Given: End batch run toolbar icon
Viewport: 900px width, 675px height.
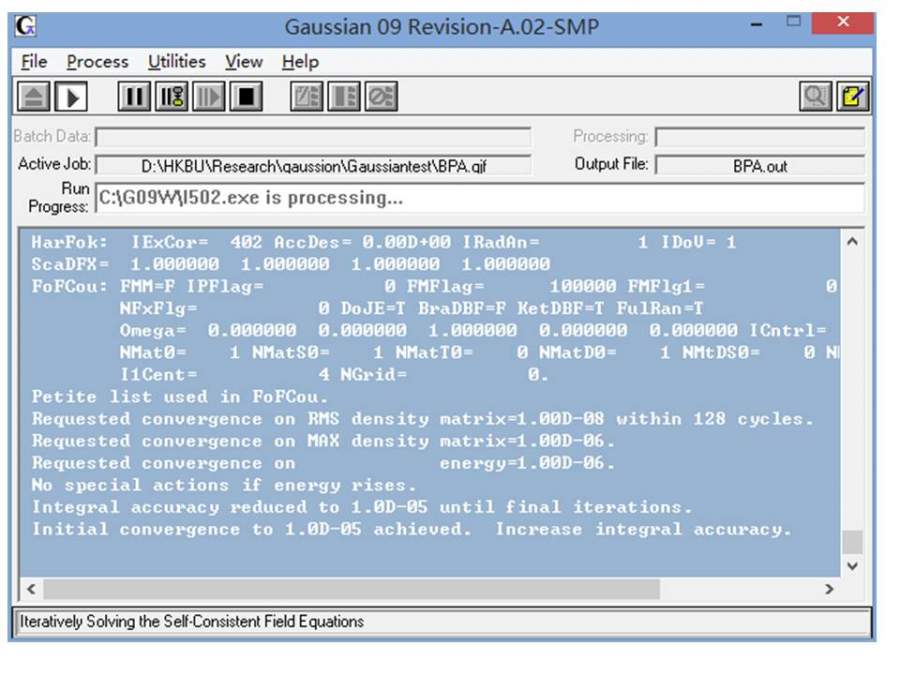Looking at the screenshot, I should pyautogui.click(x=344, y=96).
